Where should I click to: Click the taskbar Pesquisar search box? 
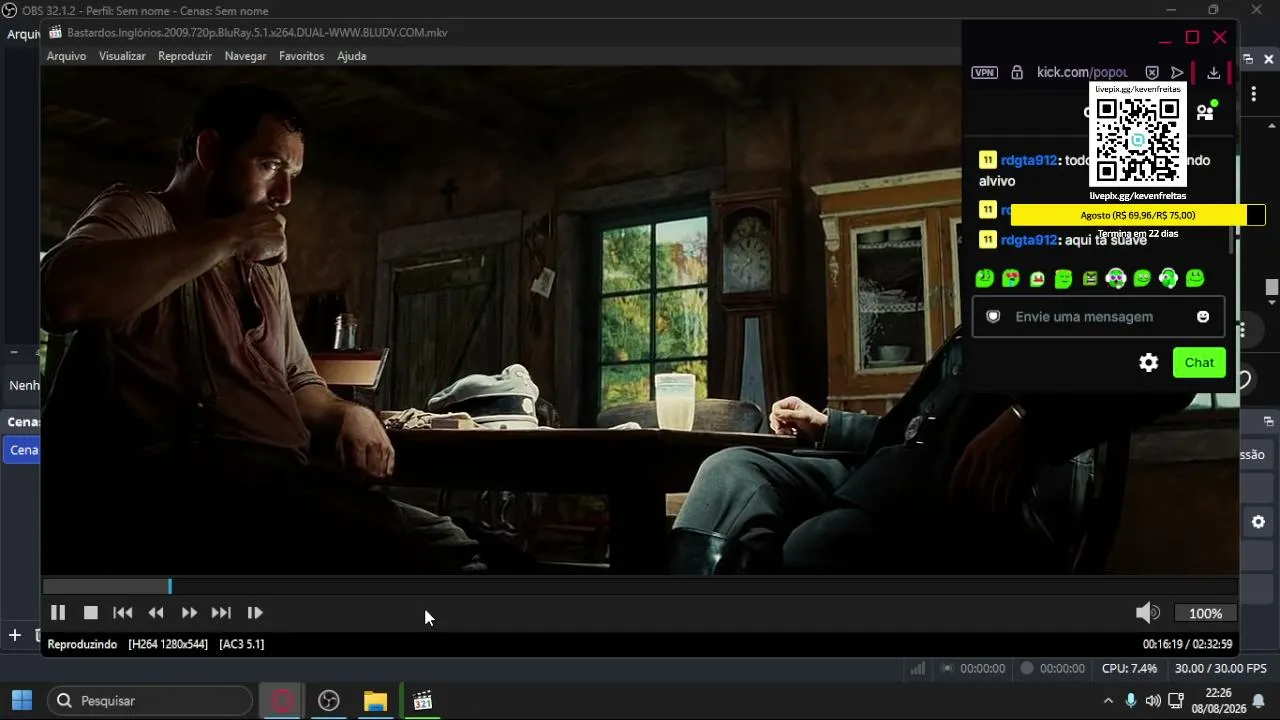coord(150,701)
